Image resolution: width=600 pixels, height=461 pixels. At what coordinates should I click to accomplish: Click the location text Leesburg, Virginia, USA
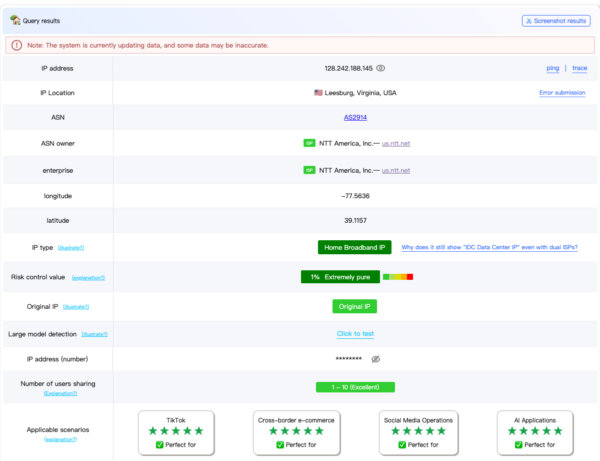click(360, 93)
